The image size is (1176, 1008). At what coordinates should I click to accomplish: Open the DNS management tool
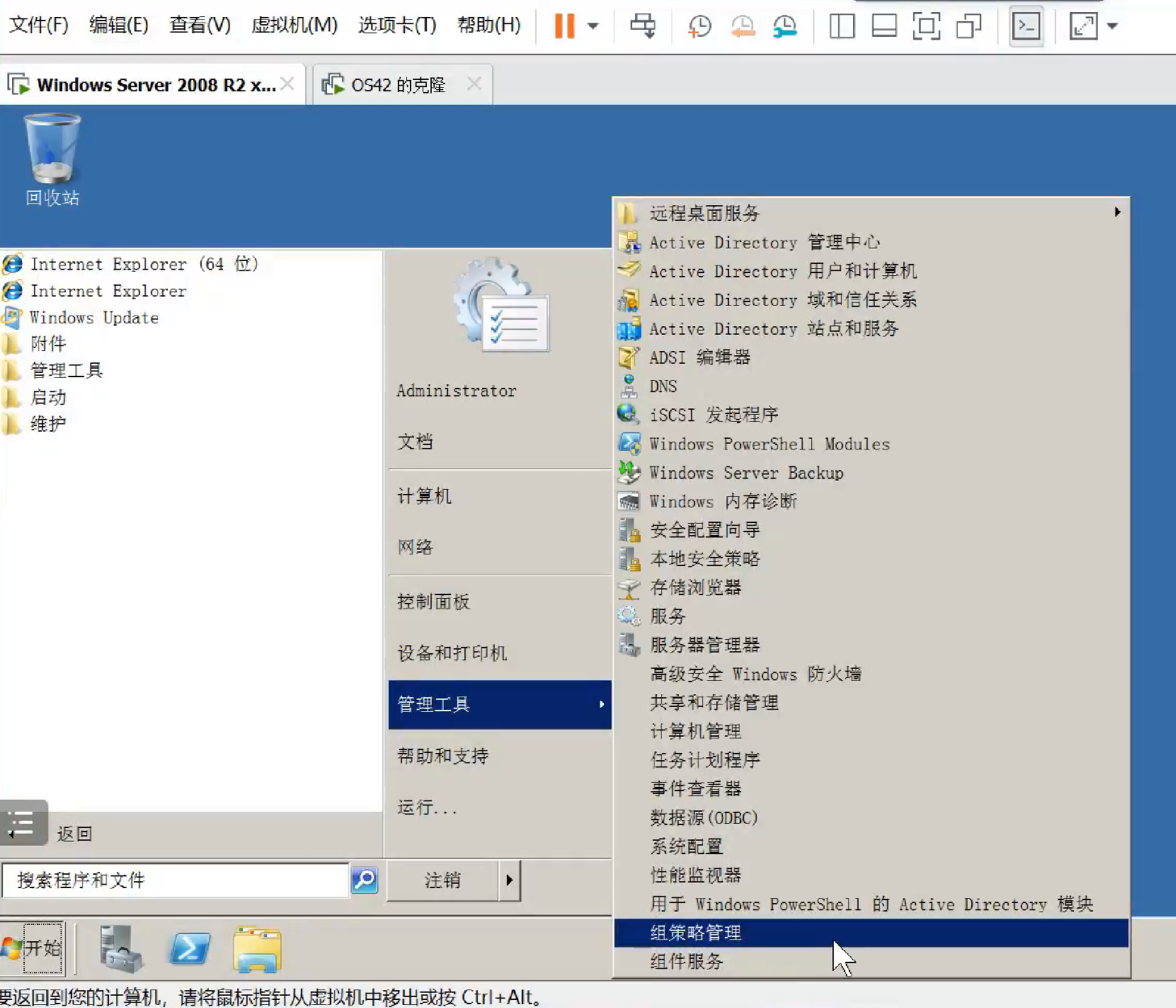point(871,387)
